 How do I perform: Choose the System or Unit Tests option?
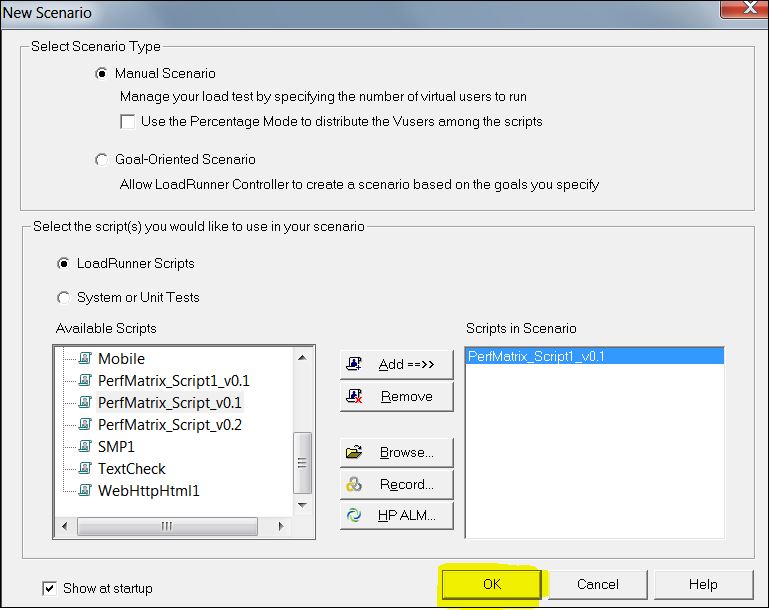pyautogui.click(x=64, y=297)
